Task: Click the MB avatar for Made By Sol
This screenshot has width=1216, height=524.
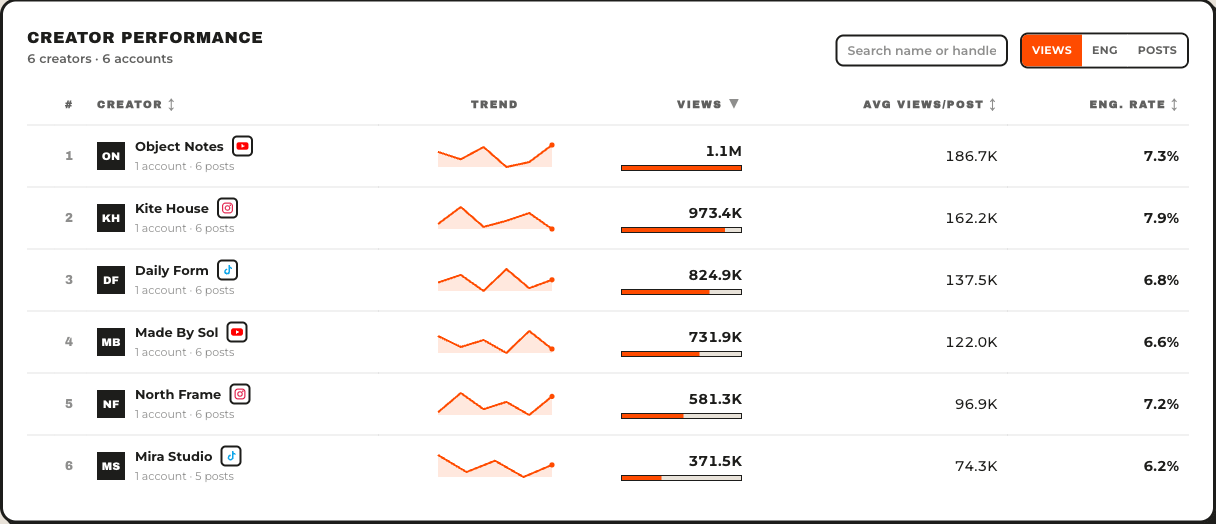Action: click(111, 342)
